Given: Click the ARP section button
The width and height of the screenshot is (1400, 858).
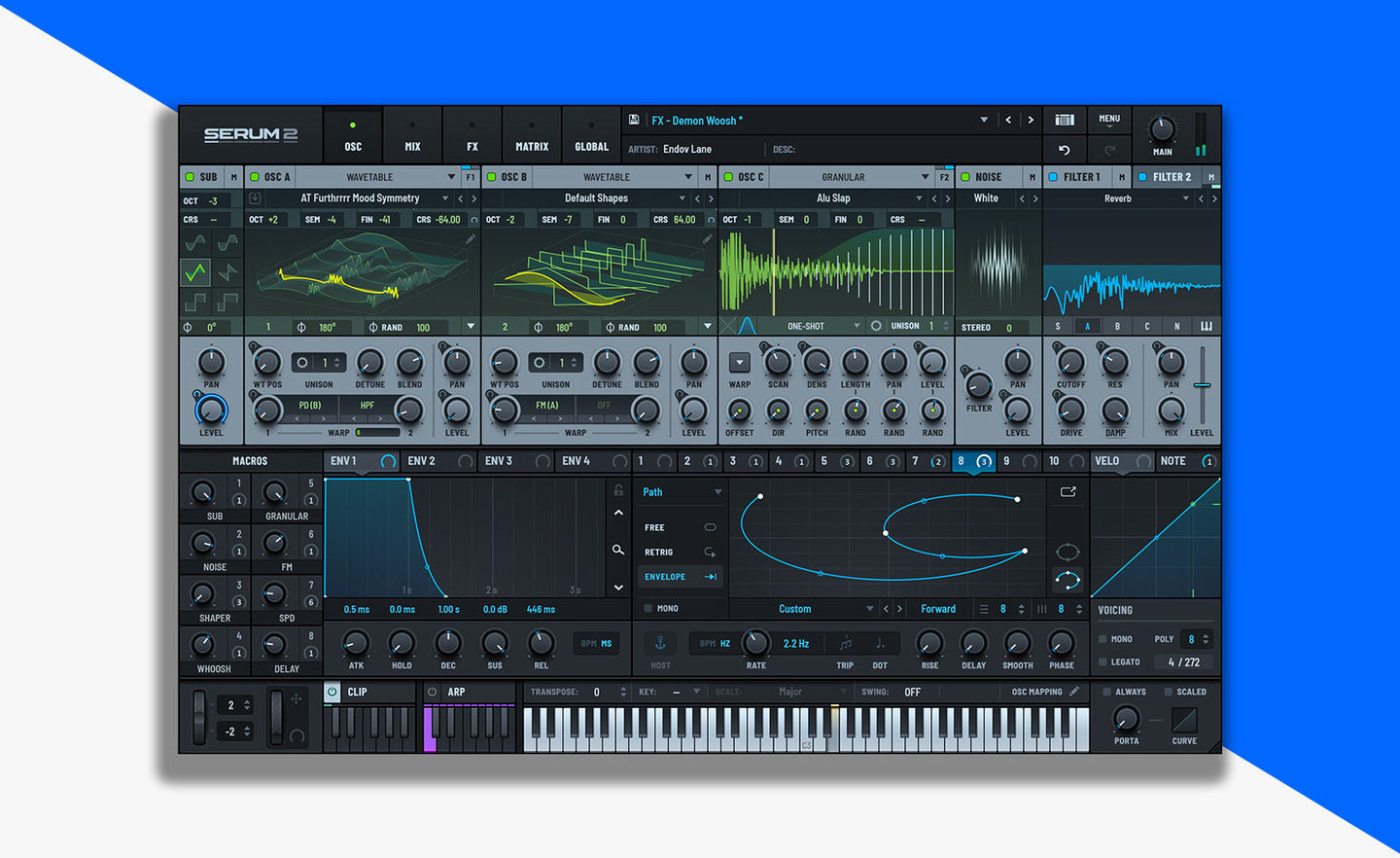Looking at the screenshot, I should click(469, 692).
